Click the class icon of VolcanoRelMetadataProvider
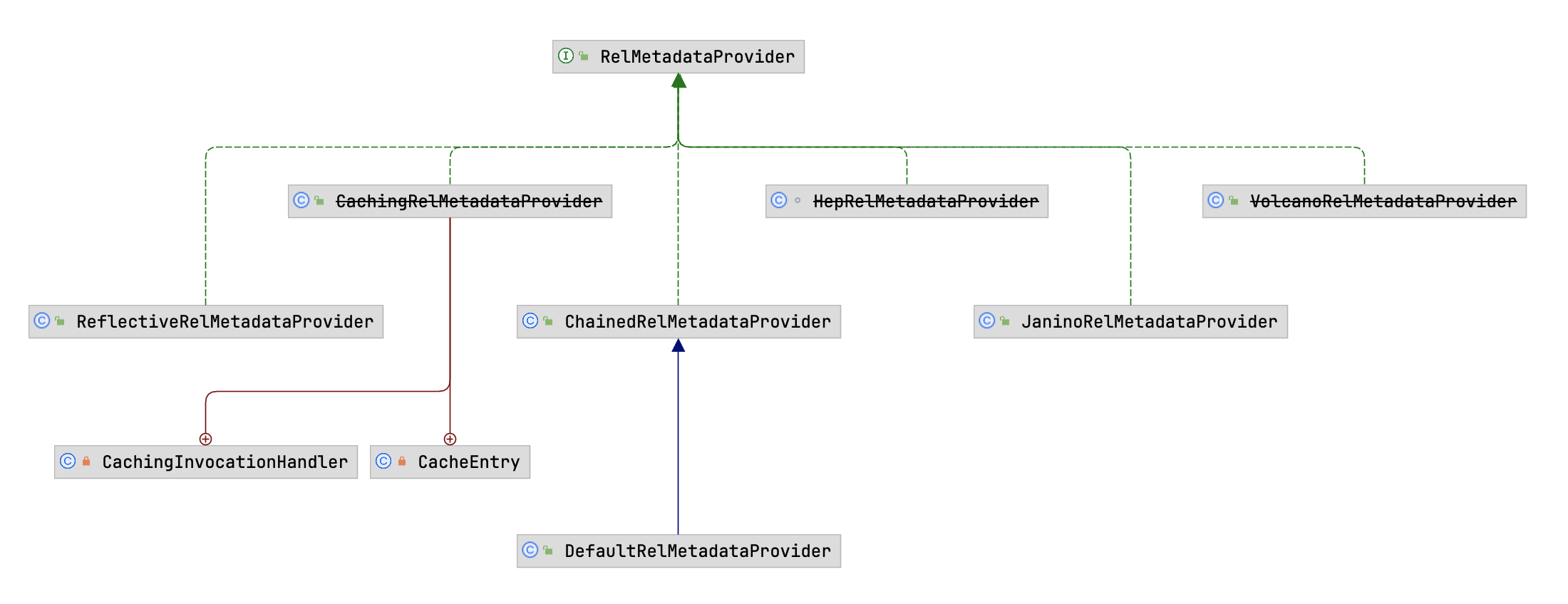Image resolution: width=1568 pixels, height=604 pixels. [x=1216, y=200]
